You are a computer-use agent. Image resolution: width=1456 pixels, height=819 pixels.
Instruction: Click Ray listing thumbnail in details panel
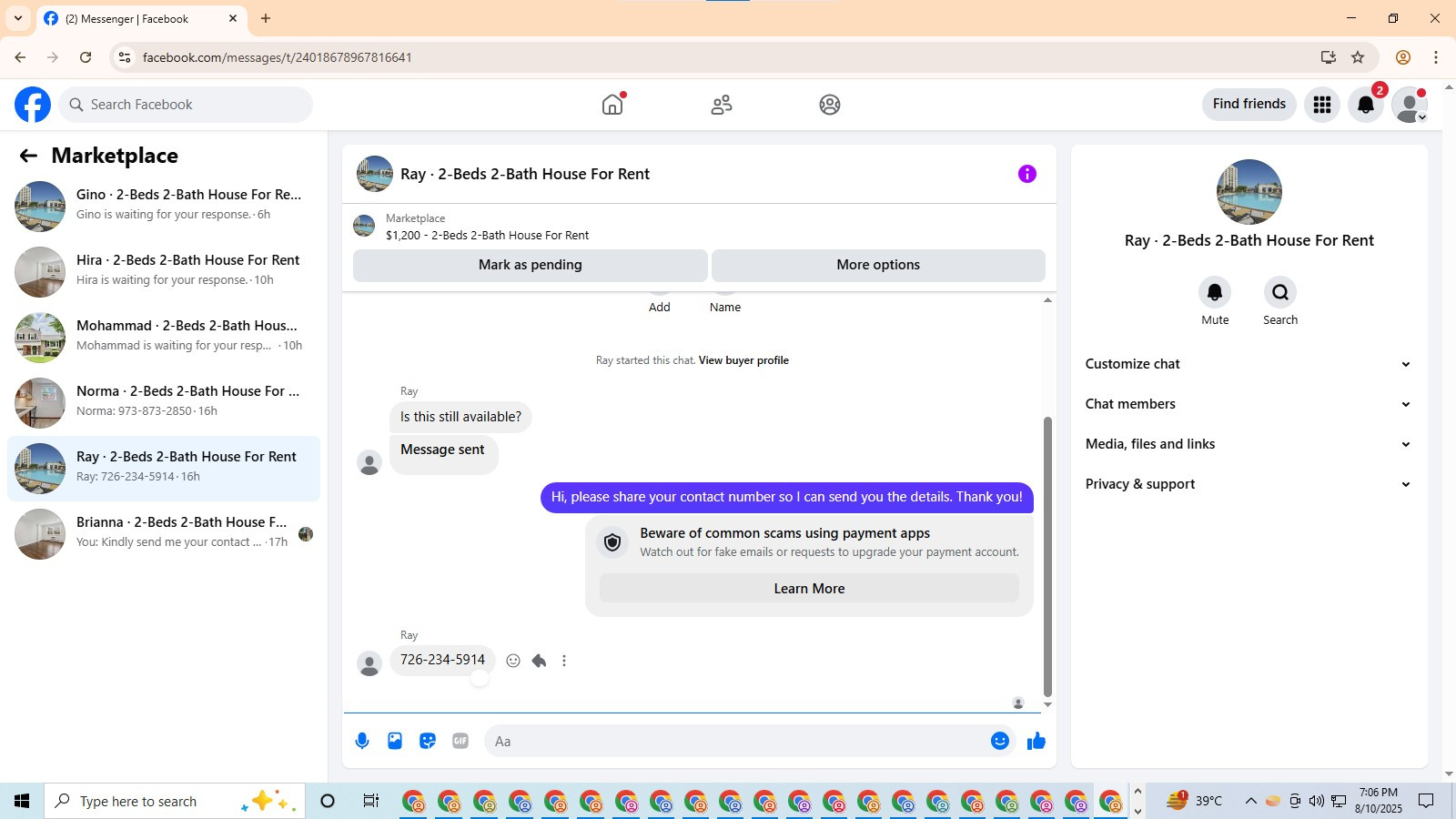click(x=1249, y=192)
